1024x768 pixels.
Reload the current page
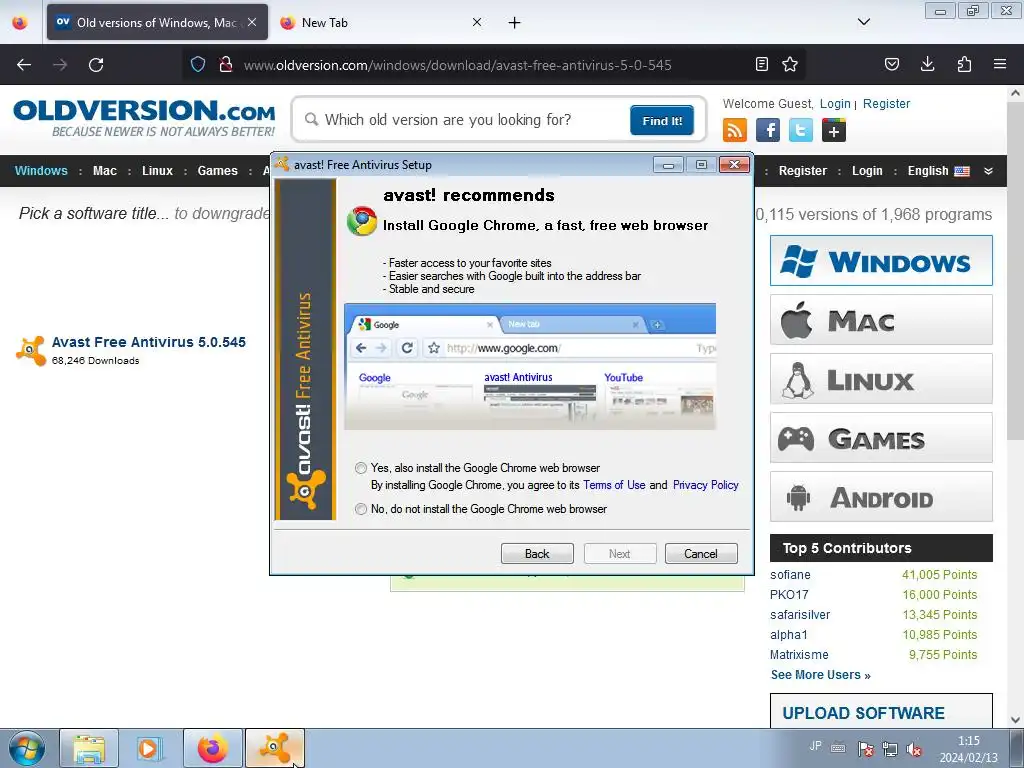(96, 65)
